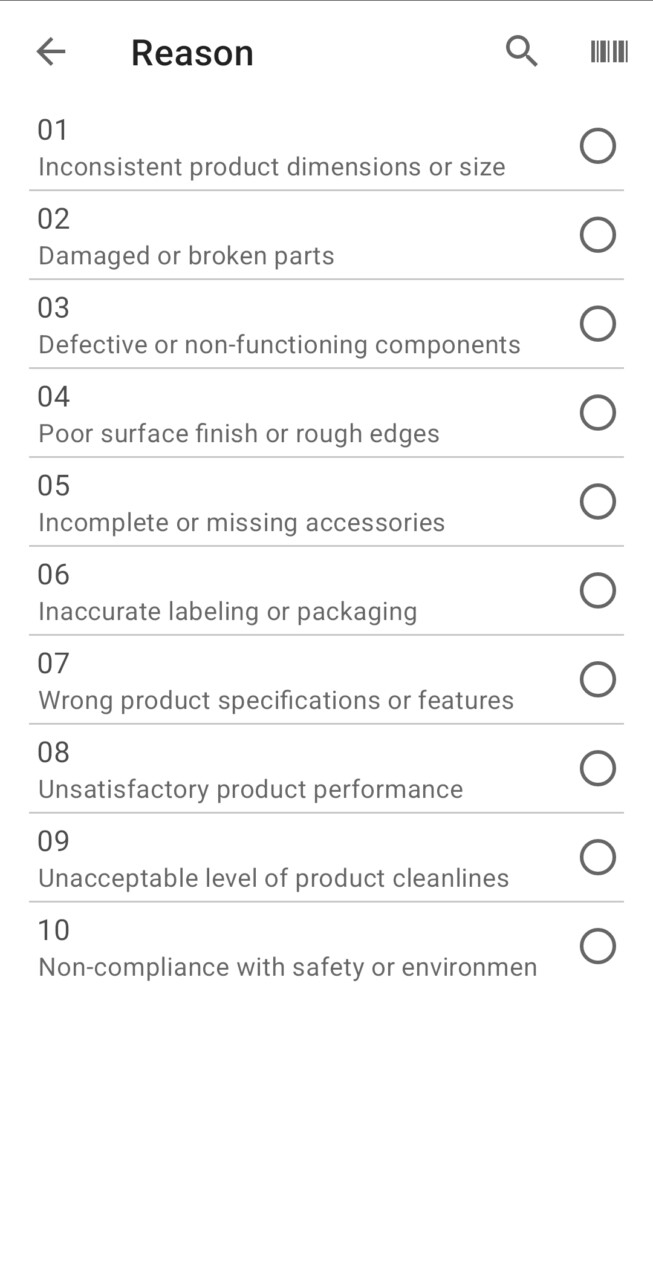Tap the Reason page title
This screenshot has width=653, height=1280.
pos(192,53)
